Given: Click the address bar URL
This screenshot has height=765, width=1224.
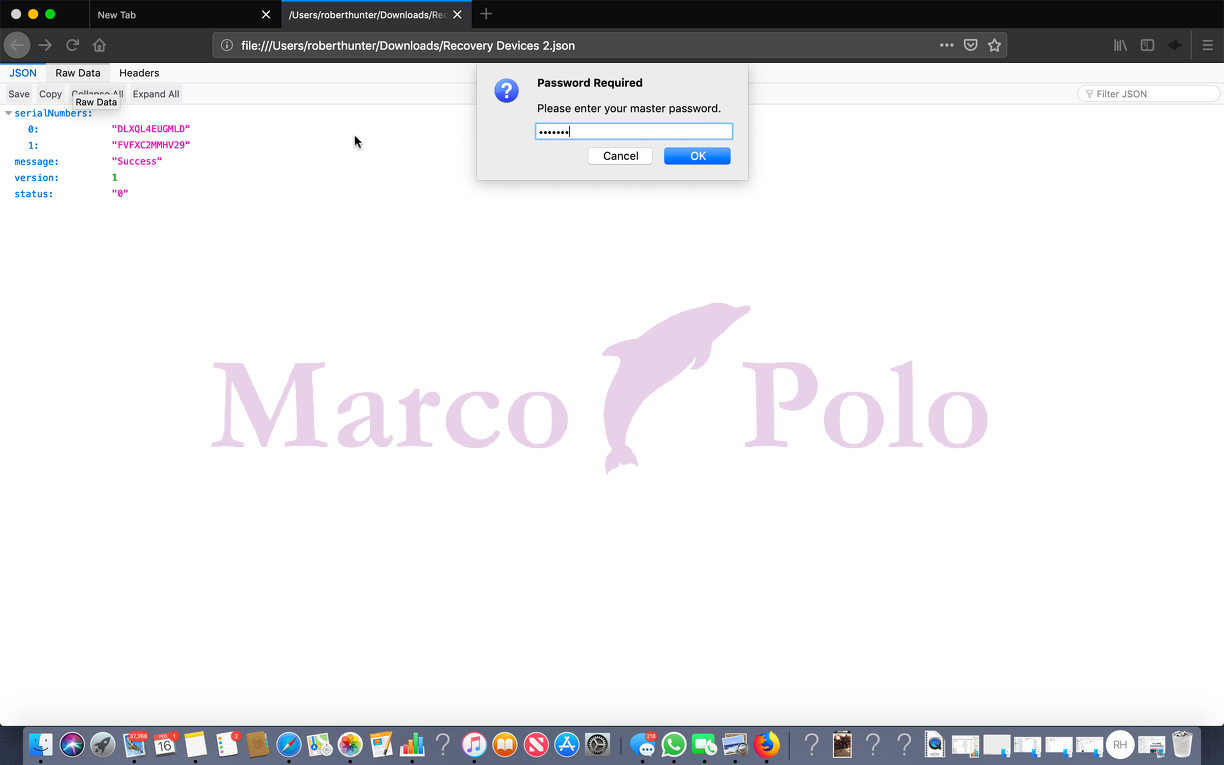Looking at the screenshot, I should (408, 45).
